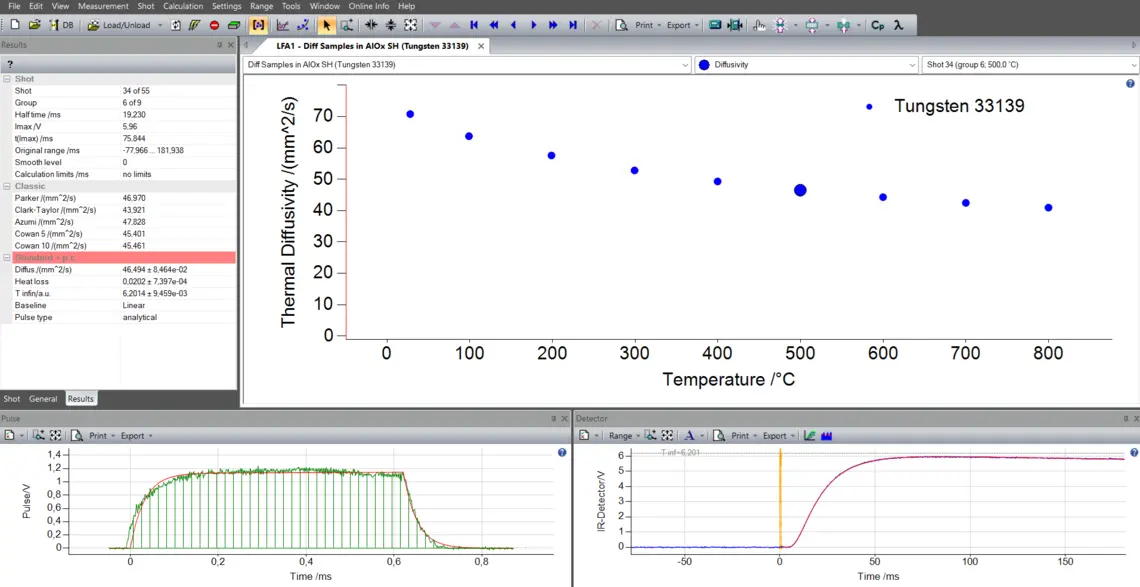Open the Calculation menu
1140x587 pixels.
click(183, 6)
